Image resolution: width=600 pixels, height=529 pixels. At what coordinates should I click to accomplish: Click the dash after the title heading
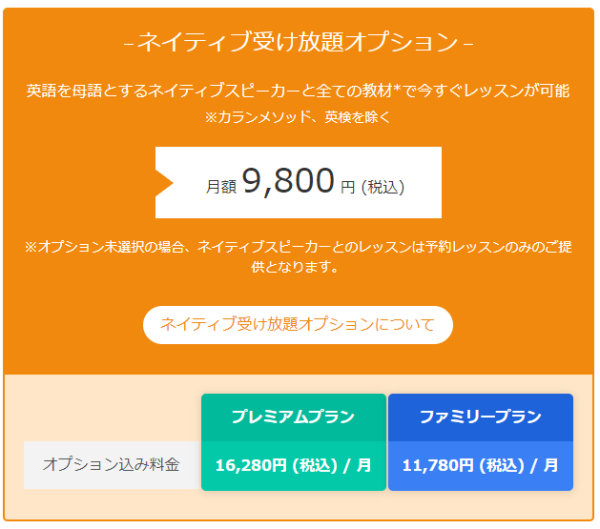click(468, 44)
